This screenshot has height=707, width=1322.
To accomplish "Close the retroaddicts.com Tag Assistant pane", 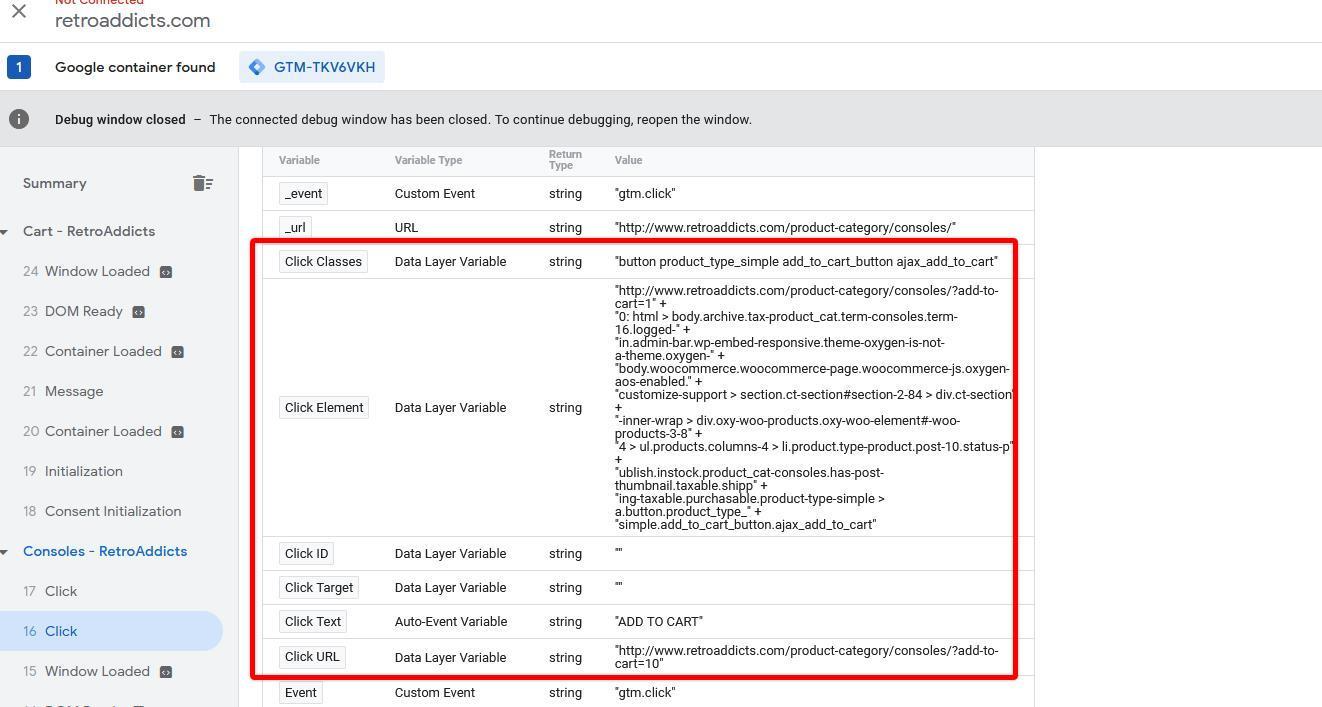I will pos(18,11).
